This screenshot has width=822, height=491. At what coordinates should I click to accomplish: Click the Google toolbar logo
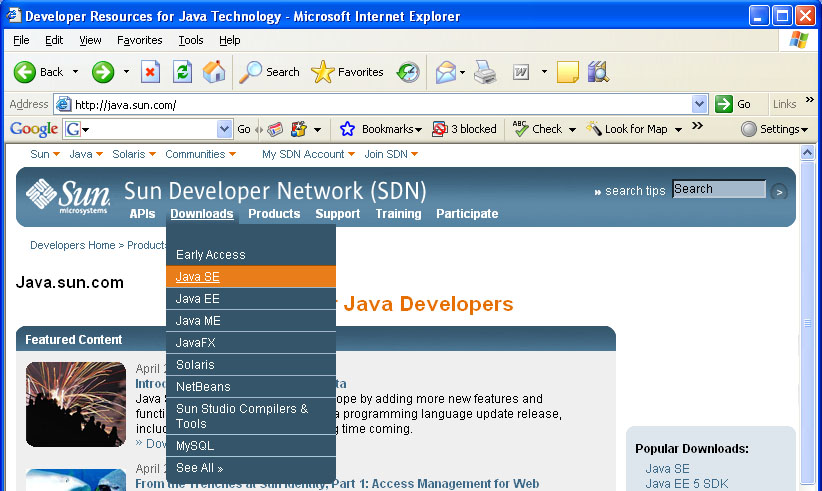tap(34, 129)
